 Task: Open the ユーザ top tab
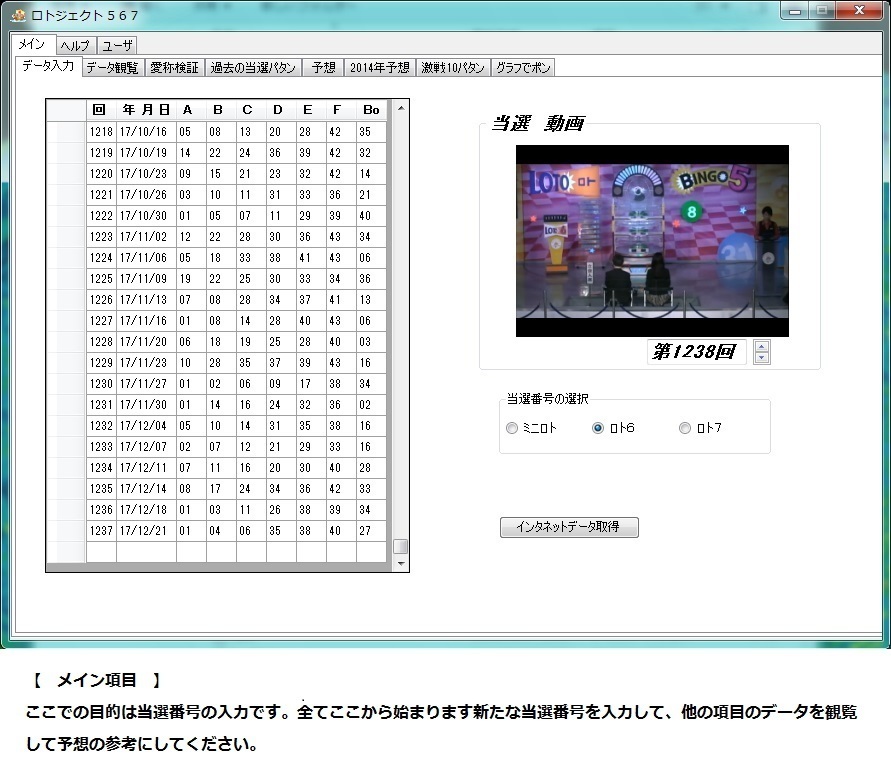pyautogui.click(x=117, y=45)
